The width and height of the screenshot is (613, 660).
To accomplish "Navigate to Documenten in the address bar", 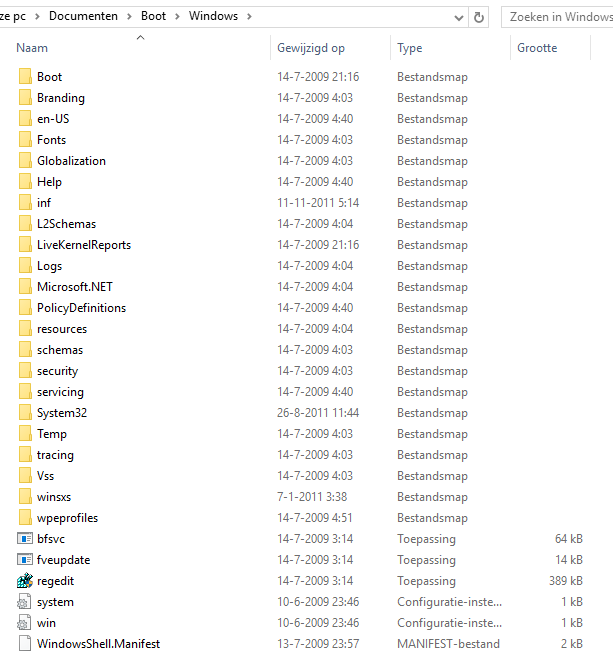I will click(x=83, y=16).
